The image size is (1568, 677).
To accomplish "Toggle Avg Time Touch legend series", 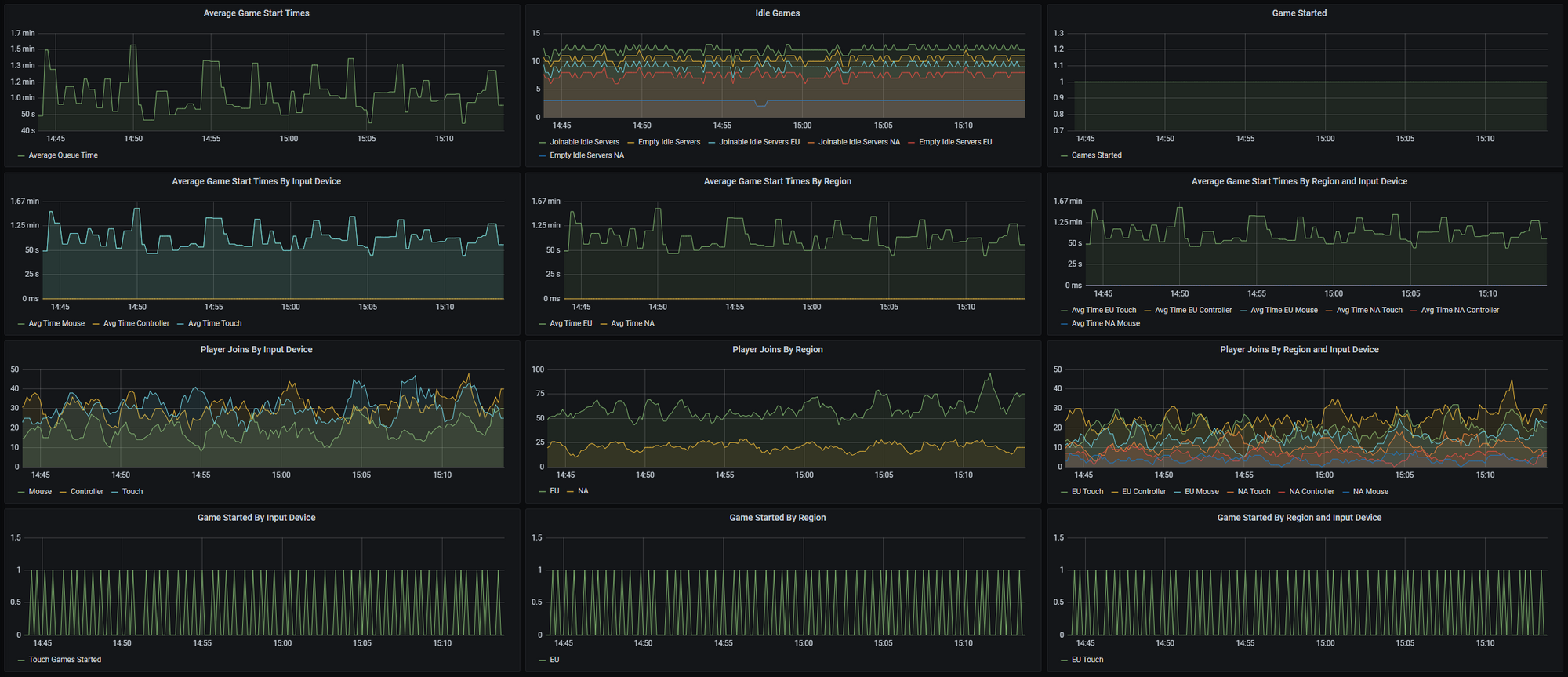I will click(x=215, y=323).
